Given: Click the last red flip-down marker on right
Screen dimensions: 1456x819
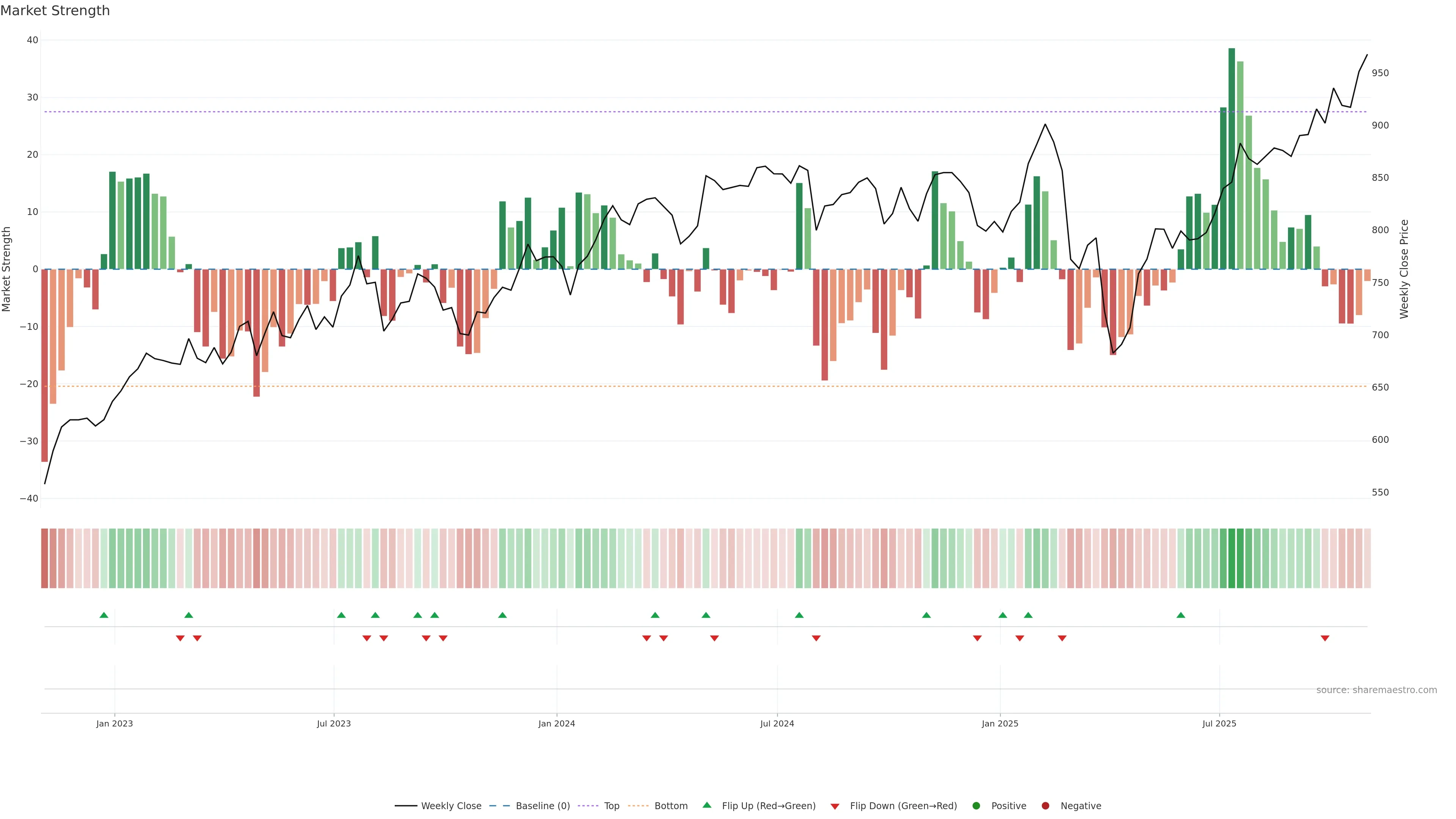Looking at the screenshot, I should 1325,638.
